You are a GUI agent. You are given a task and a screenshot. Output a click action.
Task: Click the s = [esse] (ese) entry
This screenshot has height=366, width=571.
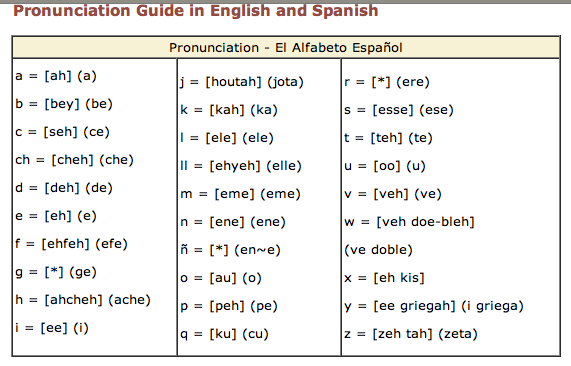click(x=399, y=110)
